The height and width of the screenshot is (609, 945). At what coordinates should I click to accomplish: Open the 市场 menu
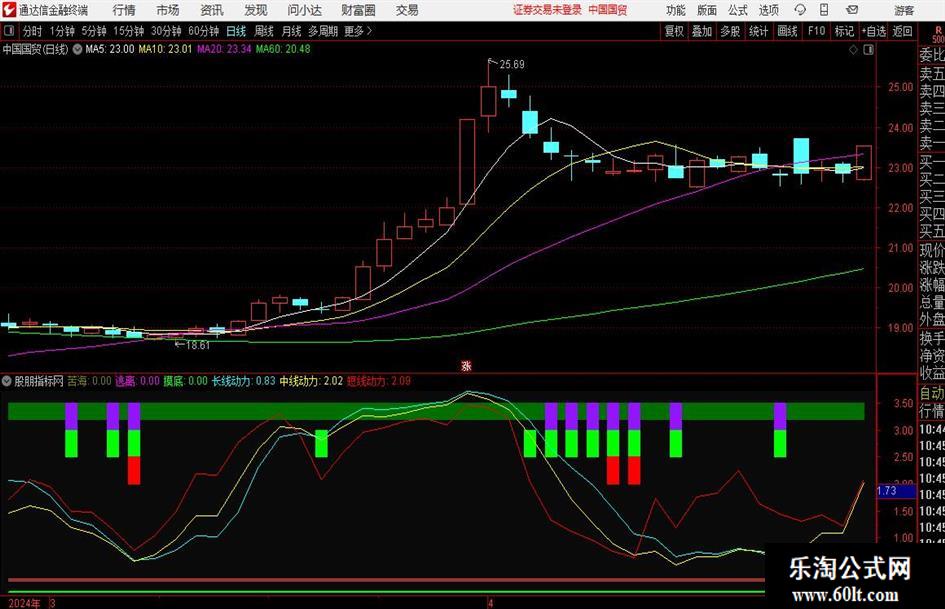click(x=168, y=10)
